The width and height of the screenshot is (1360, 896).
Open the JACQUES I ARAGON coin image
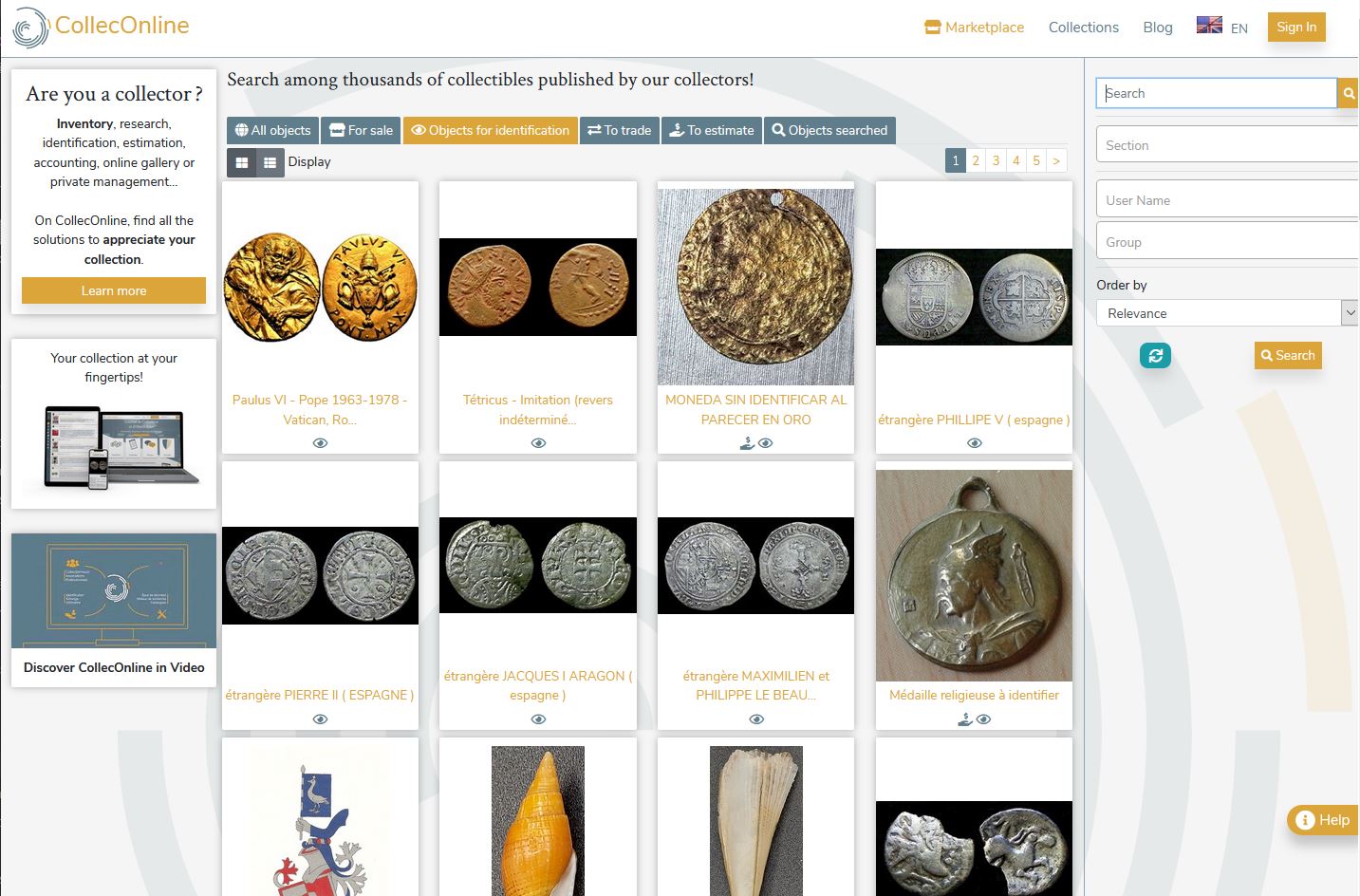538,565
